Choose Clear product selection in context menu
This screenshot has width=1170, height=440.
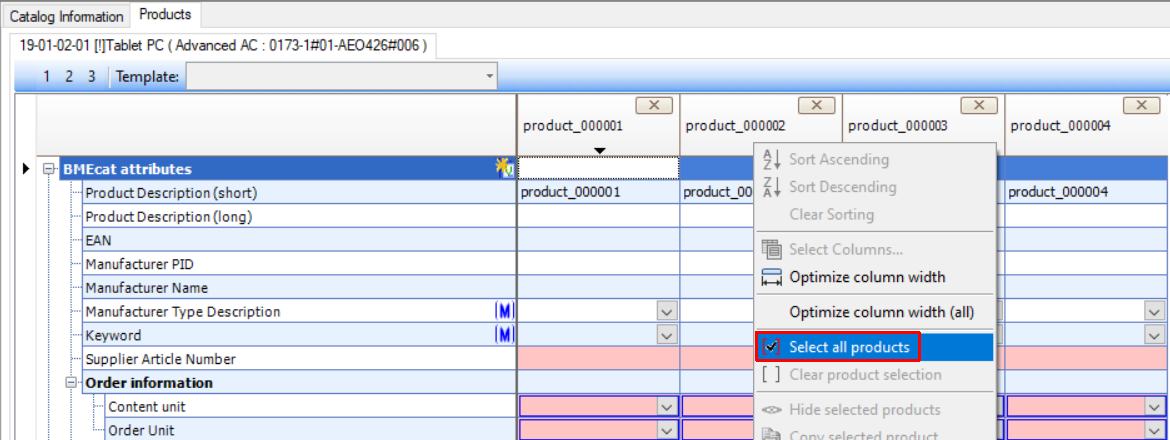(x=865, y=375)
